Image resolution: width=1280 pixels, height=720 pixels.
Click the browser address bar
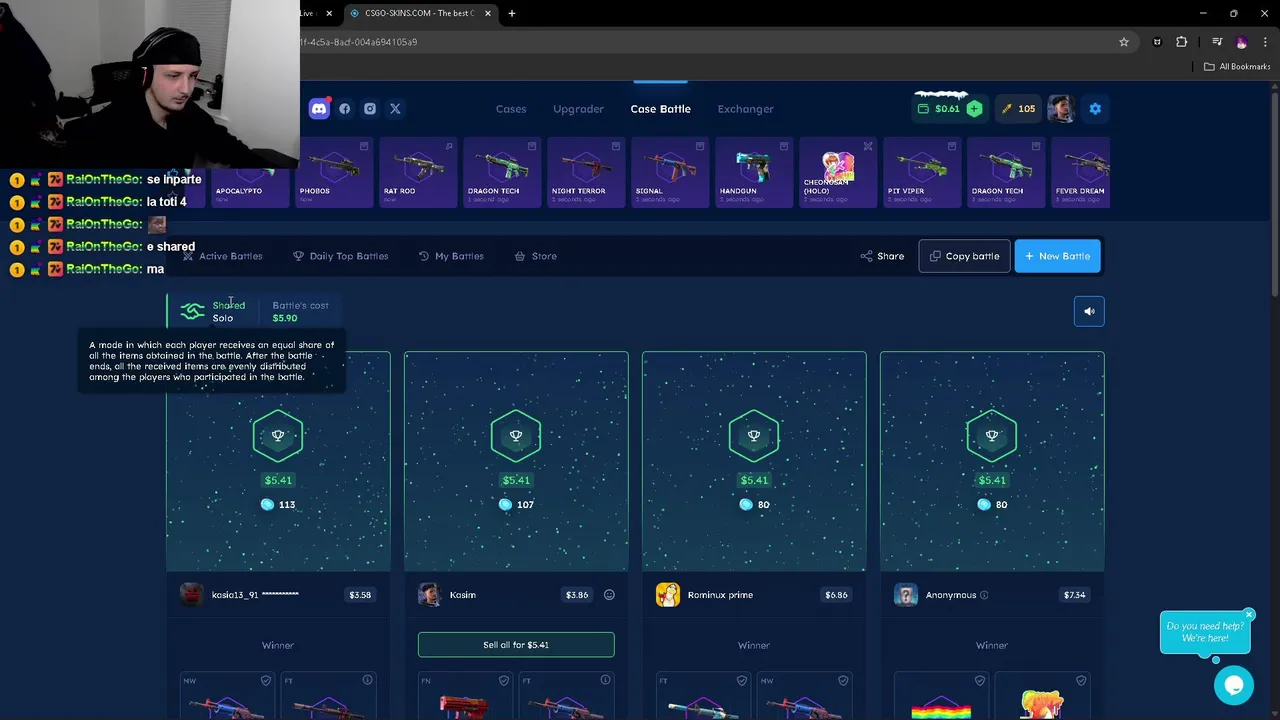(x=700, y=42)
